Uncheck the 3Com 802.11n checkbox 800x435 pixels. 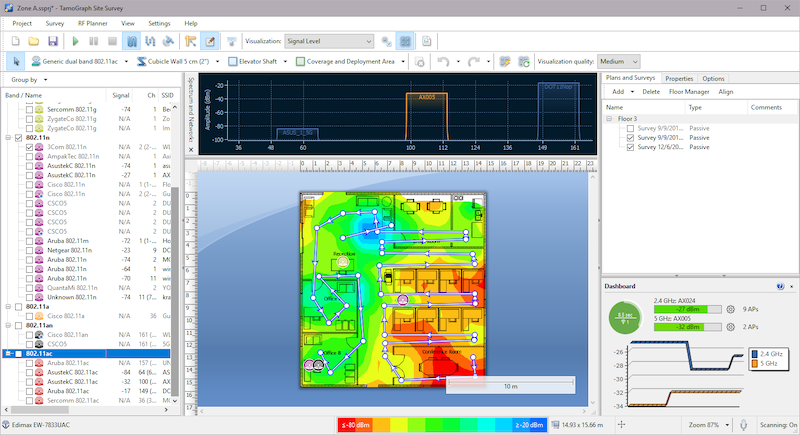click(x=29, y=147)
